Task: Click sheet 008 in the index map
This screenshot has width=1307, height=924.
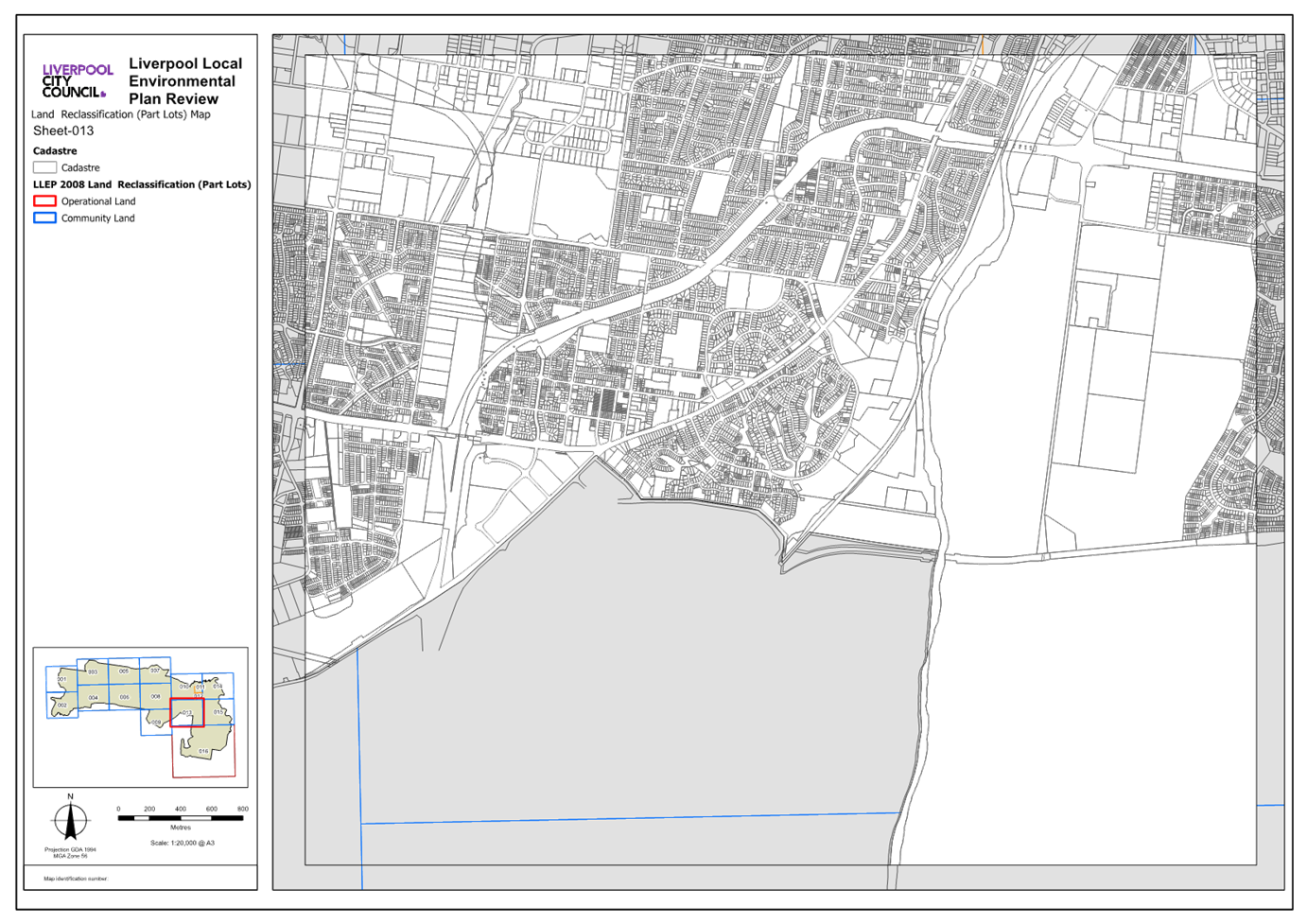Action: [155, 696]
